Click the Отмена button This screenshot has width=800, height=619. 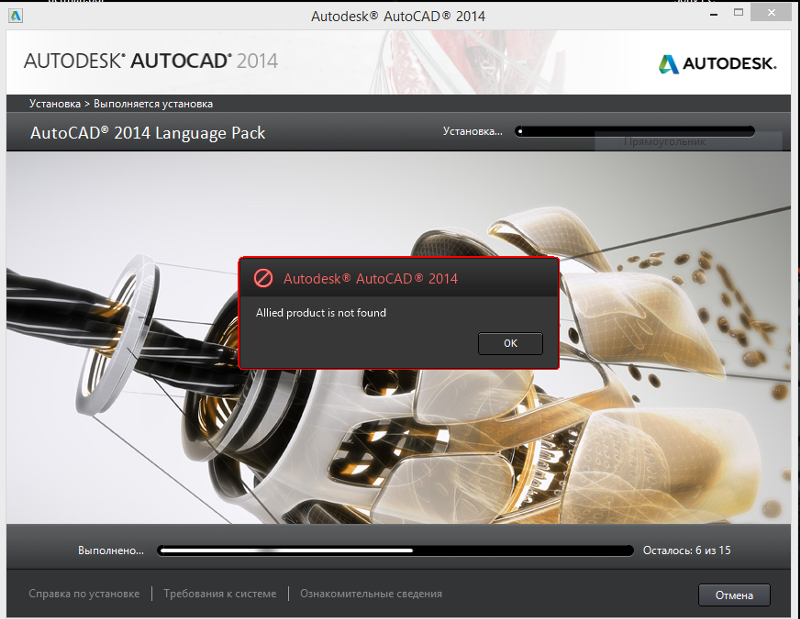pyautogui.click(x=734, y=595)
